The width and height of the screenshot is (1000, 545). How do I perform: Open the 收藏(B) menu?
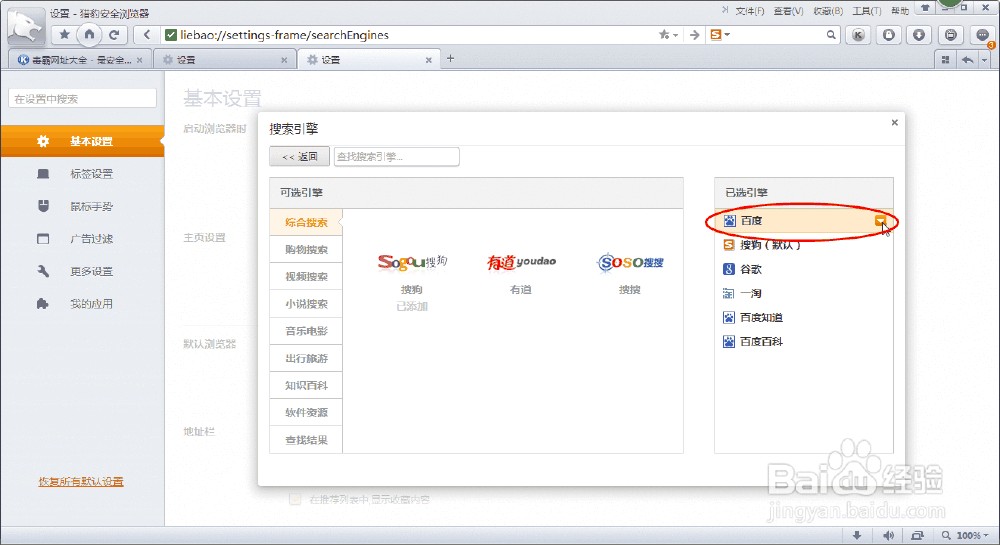click(828, 11)
